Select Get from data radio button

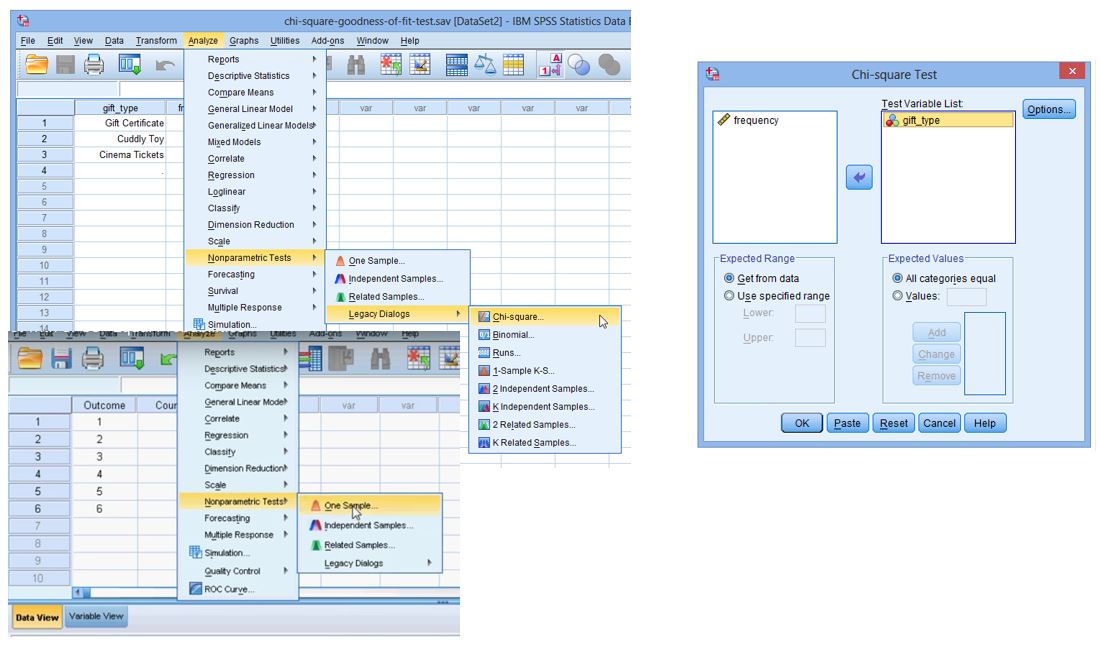coord(729,278)
